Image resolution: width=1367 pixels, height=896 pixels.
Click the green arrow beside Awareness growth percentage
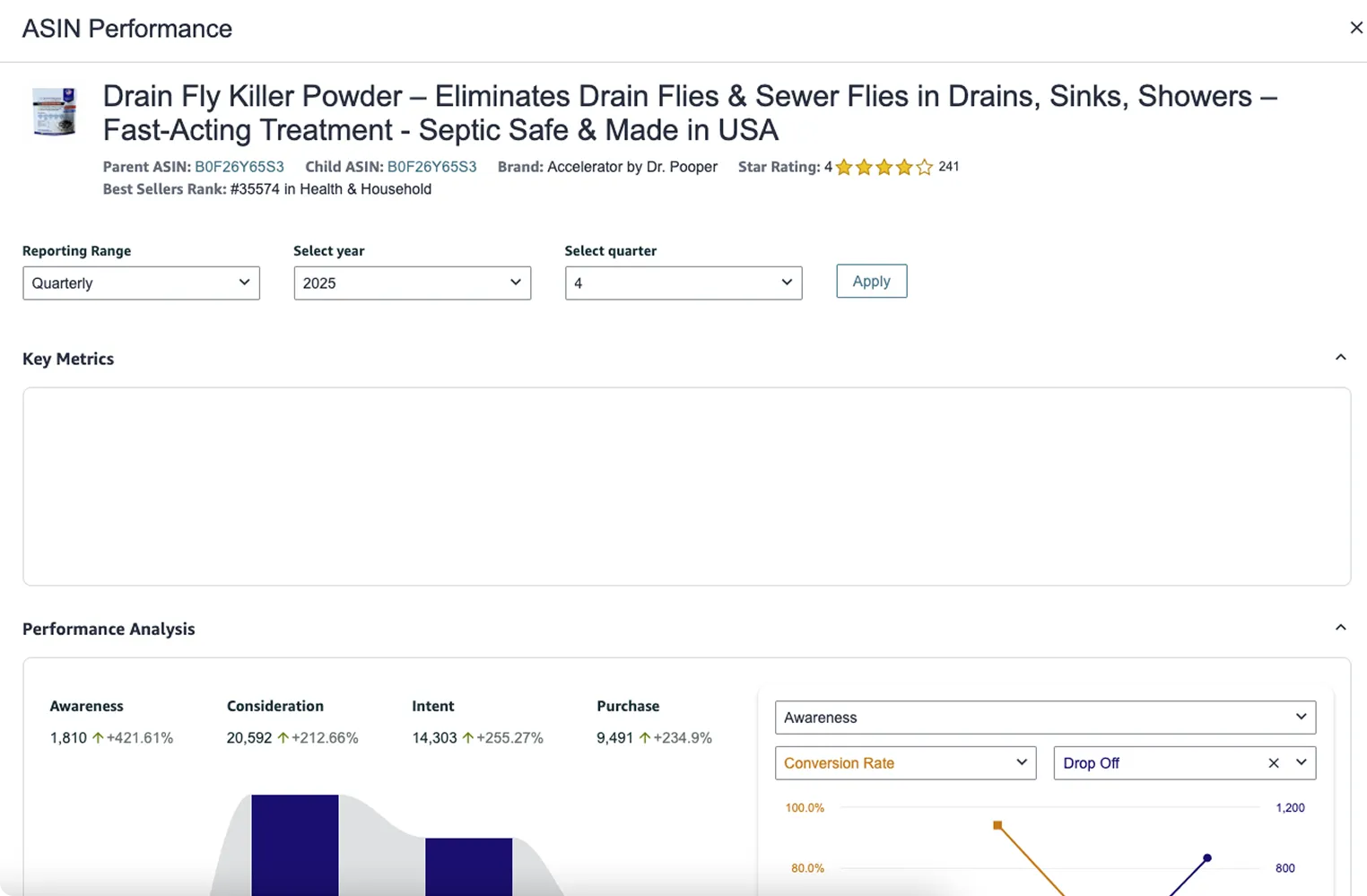pyautogui.click(x=96, y=736)
